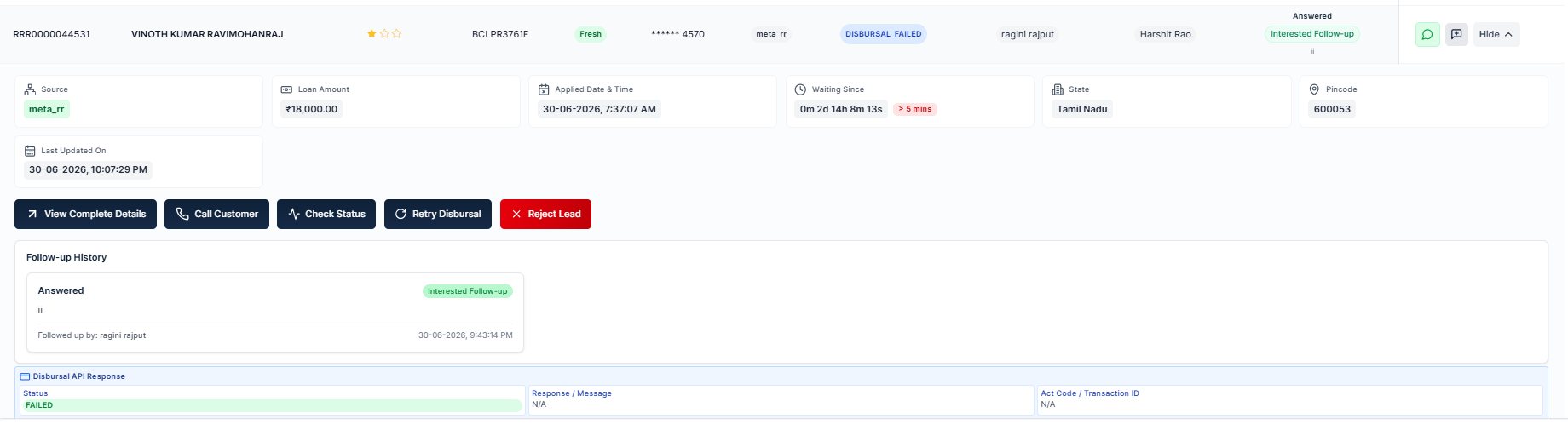This screenshot has width=1568, height=430.
Task: Click the Source network icon
Action: pyautogui.click(x=30, y=89)
